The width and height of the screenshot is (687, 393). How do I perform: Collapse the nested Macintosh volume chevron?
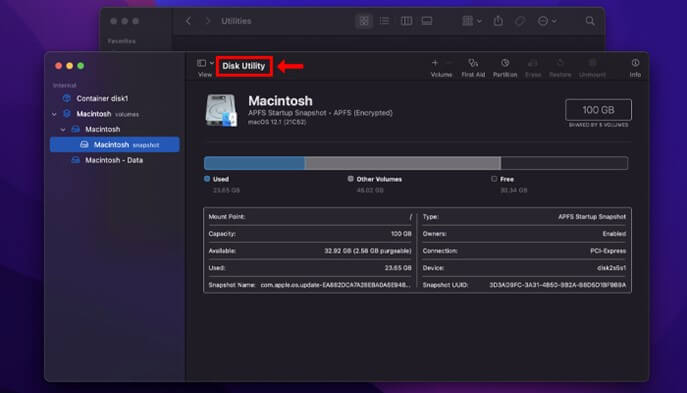tap(63, 130)
